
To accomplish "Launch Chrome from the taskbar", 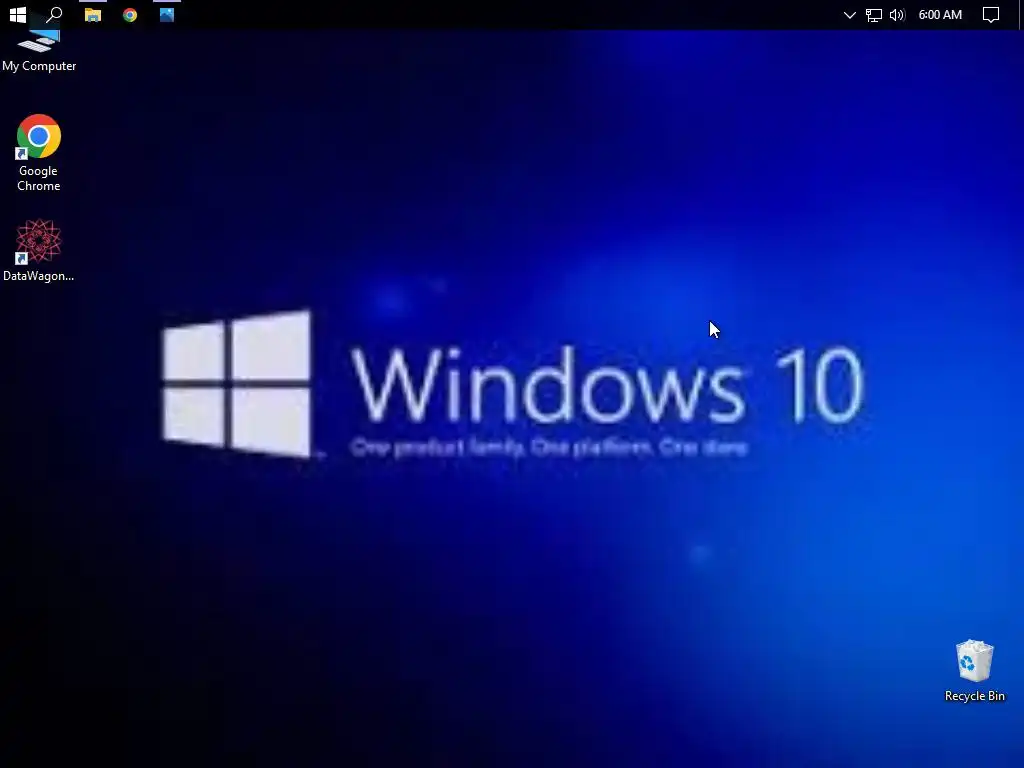I will (130, 14).
